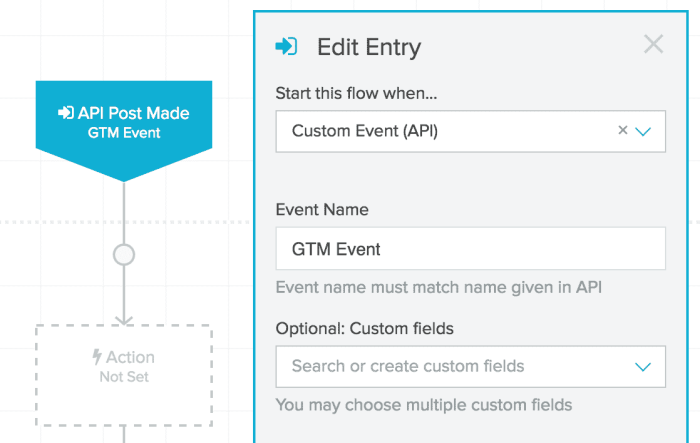Click the Edit Entry panel title

368,47
